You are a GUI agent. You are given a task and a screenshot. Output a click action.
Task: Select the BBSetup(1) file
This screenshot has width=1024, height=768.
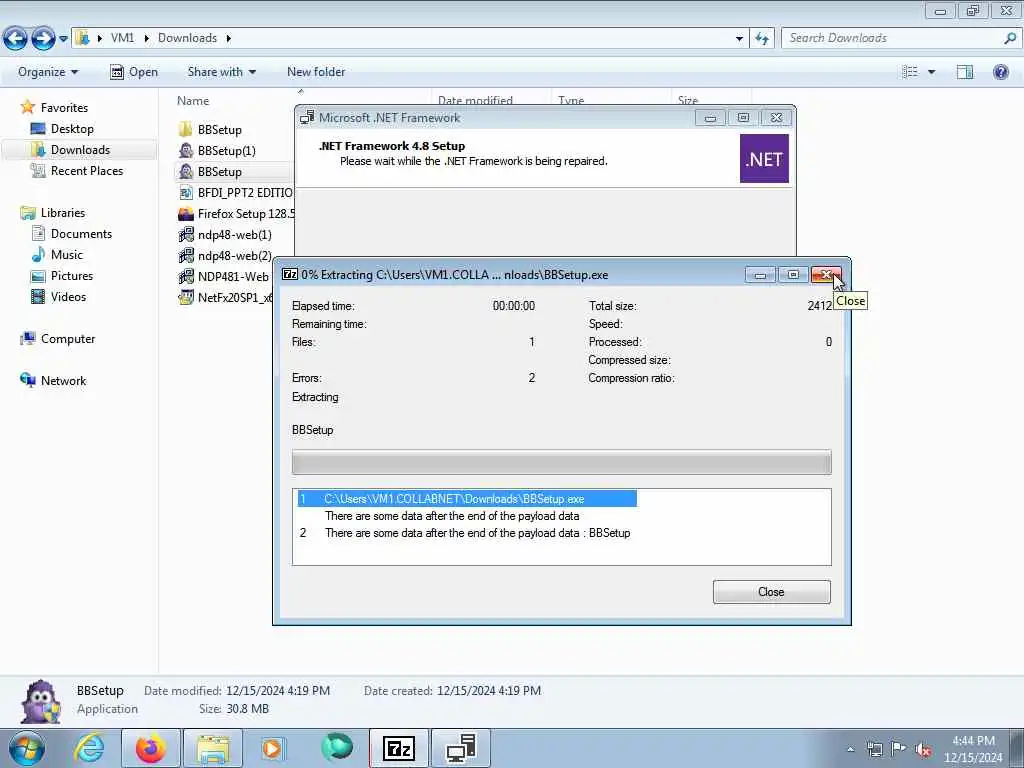click(x=217, y=151)
